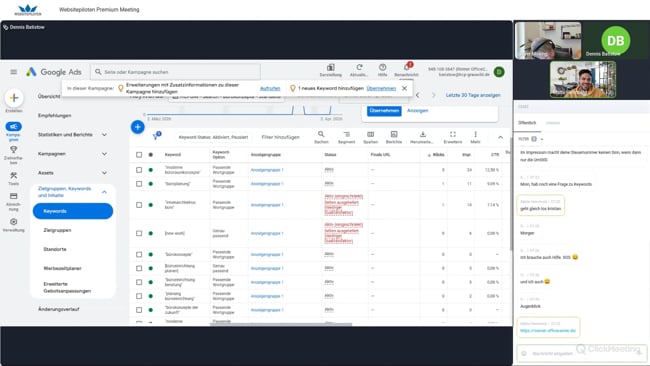Open the Tools wrench icon

click(14, 176)
